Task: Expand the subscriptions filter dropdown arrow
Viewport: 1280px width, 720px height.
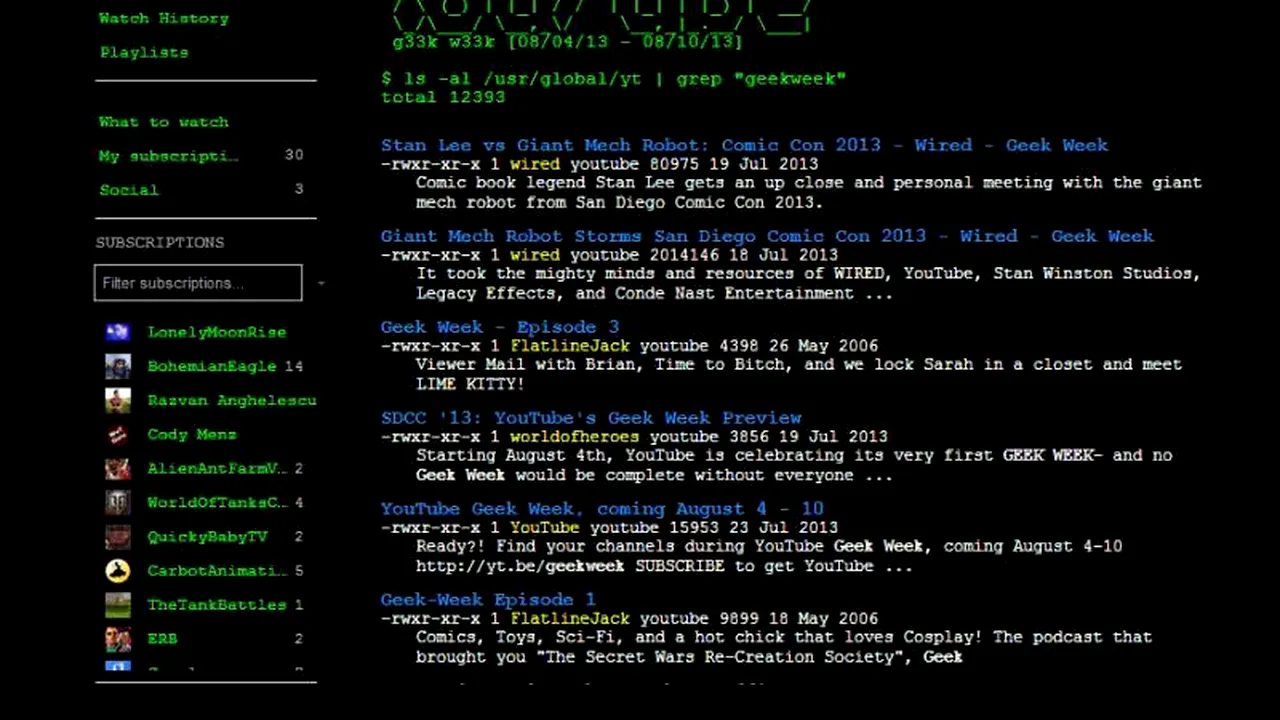Action: click(x=321, y=284)
